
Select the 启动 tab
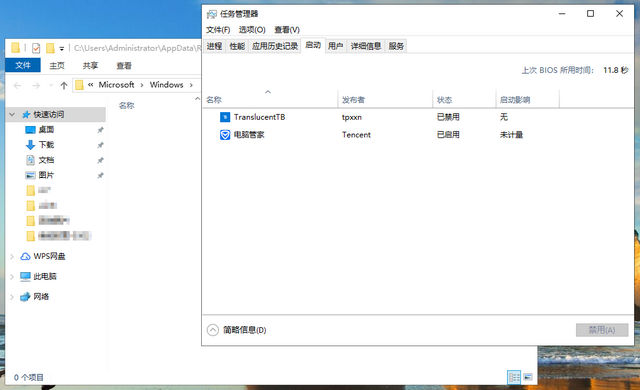[x=313, y=45]
